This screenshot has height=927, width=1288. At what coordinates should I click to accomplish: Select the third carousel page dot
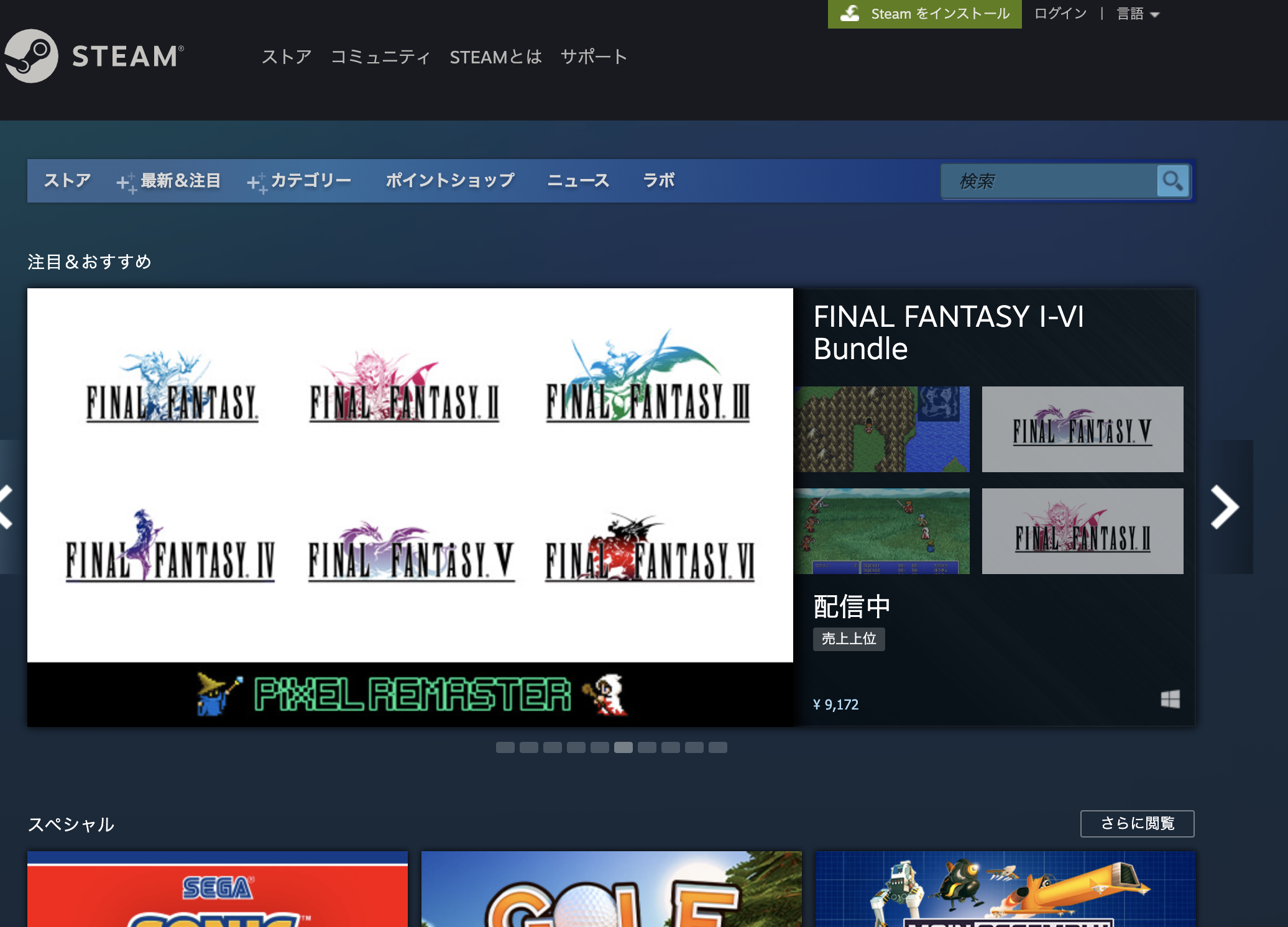(553, 747)
